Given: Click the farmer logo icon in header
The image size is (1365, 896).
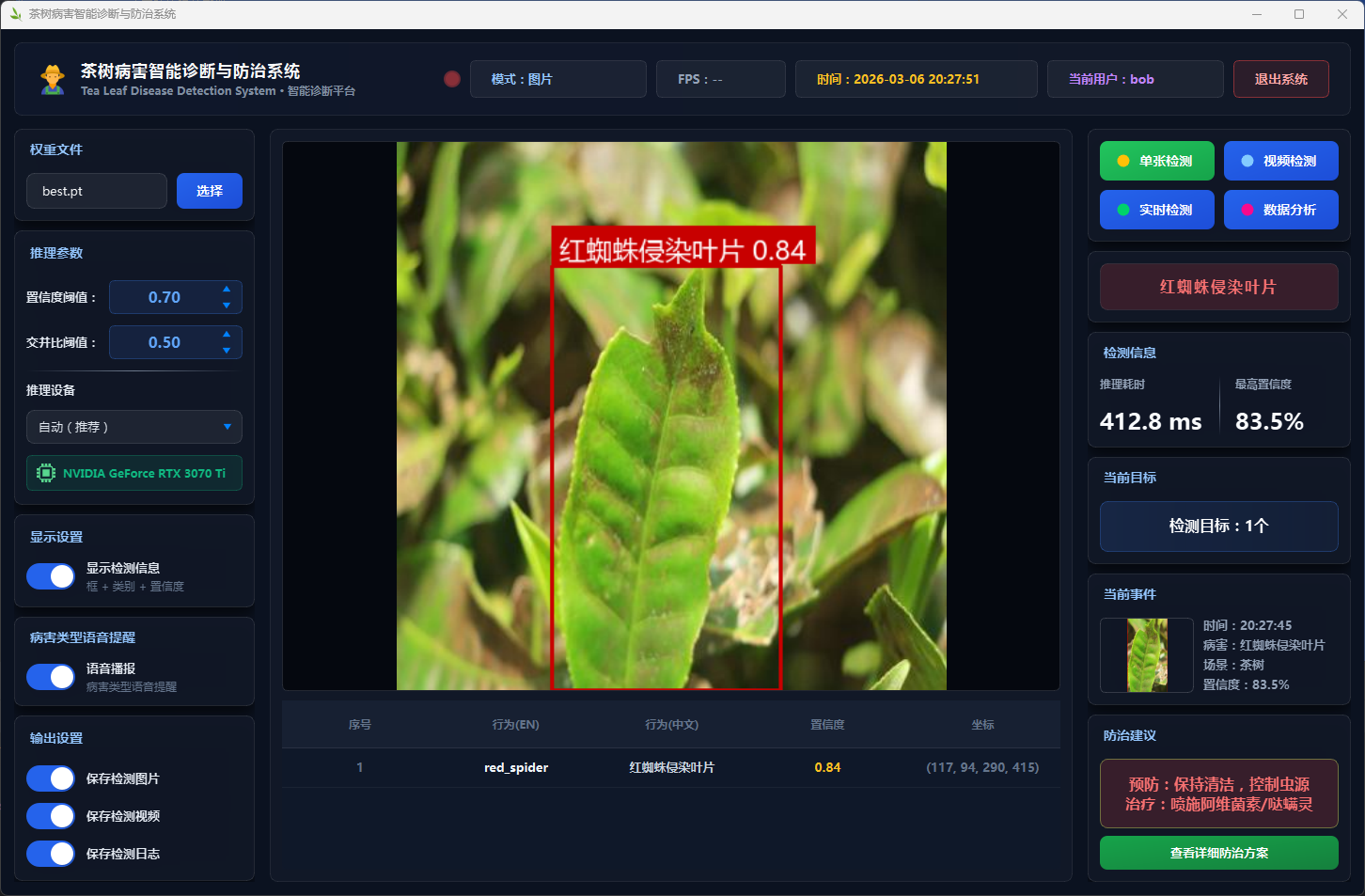Looking at the screenshot, I should coord(53,79).
